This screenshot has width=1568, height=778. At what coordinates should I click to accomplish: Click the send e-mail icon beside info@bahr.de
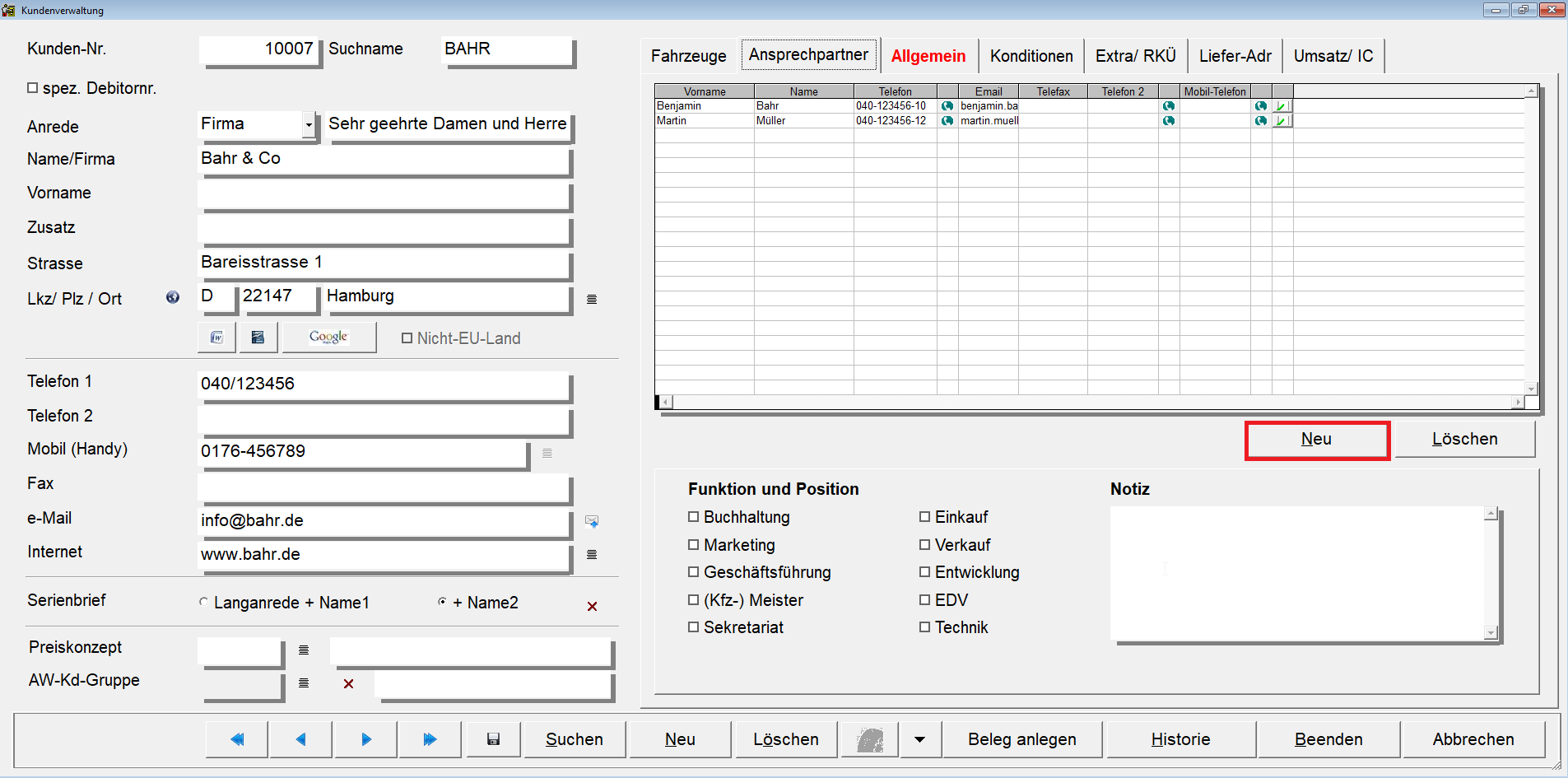point(591,521)
